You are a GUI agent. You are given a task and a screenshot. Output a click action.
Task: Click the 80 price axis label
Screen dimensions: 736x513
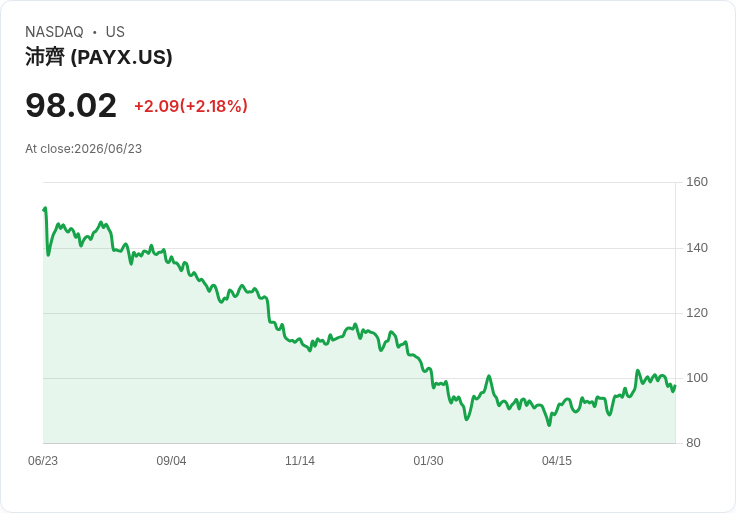(693, 443)
